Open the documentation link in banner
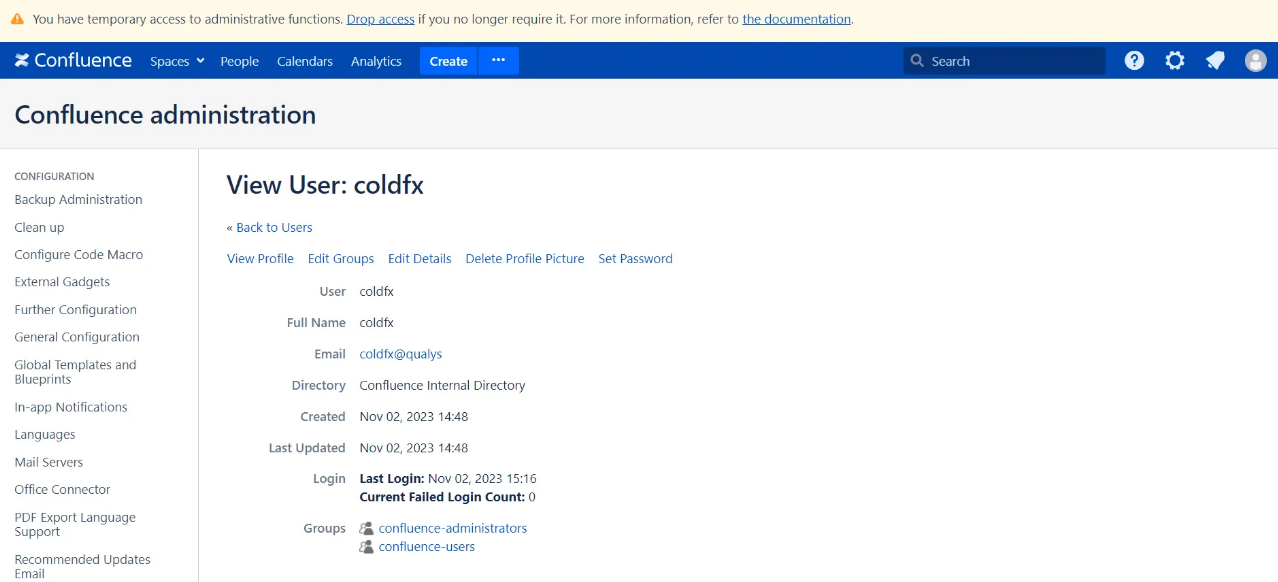Viewport: 1278px width, 582px height. pyautogui.click(x=796, y=19)
